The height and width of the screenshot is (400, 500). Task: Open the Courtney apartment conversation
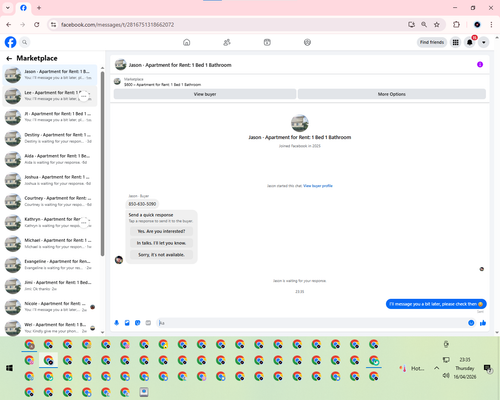[50, 201]
